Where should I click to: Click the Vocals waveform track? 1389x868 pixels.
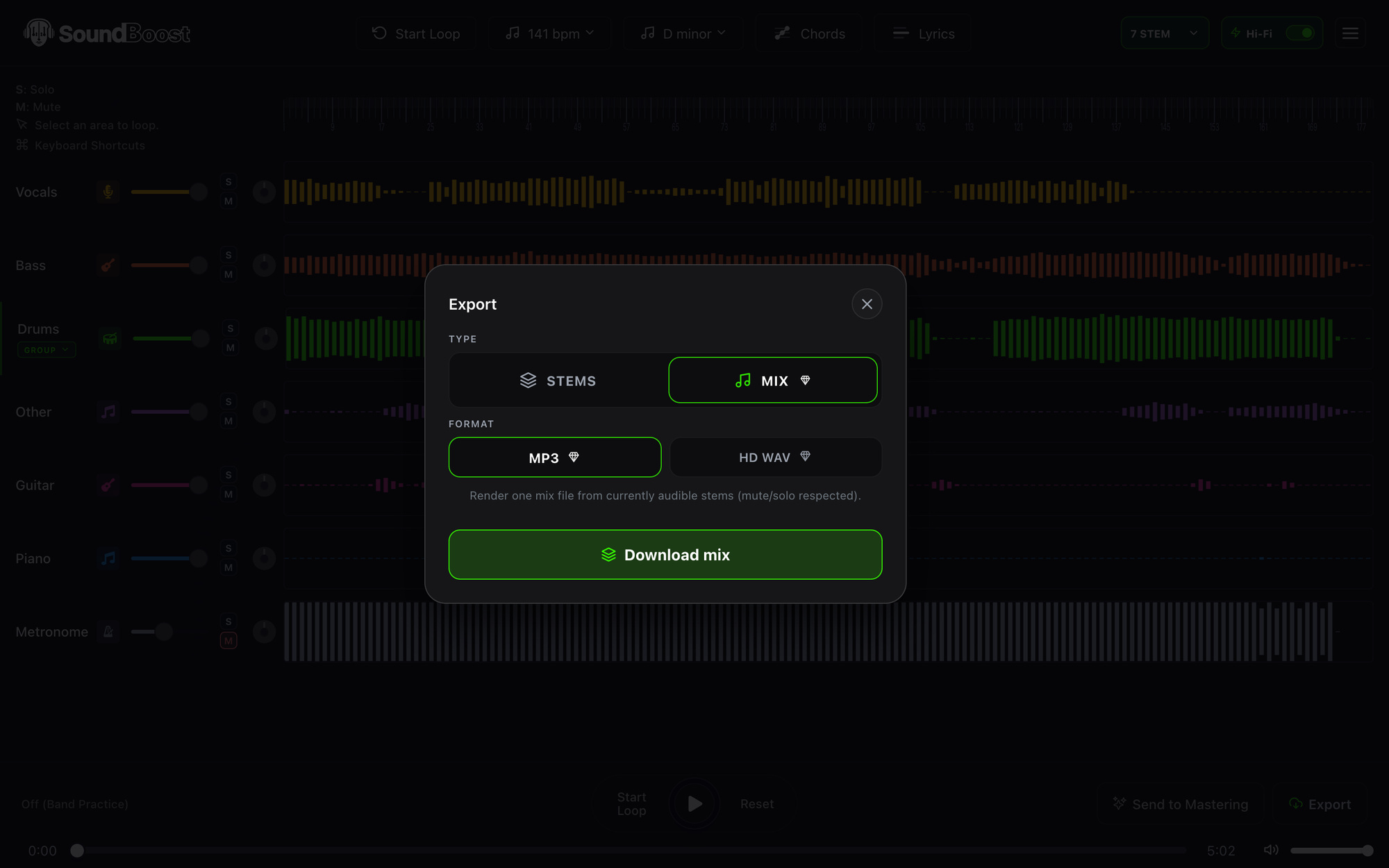[x=827, y=192]
